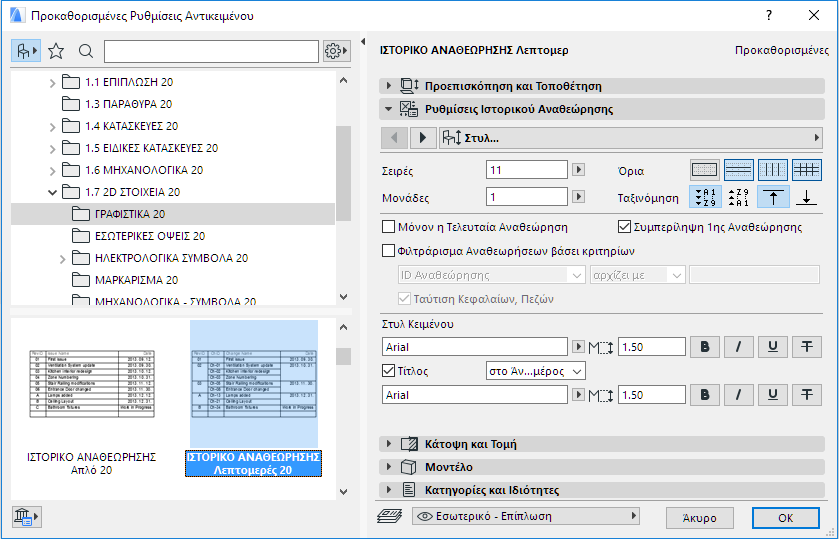
Task: Open font picker arrow beside title Arial
Action: (578, 394)
